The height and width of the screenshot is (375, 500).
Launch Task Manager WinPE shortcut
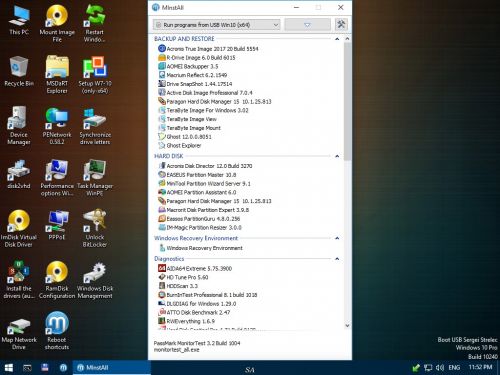coord(95,177)
